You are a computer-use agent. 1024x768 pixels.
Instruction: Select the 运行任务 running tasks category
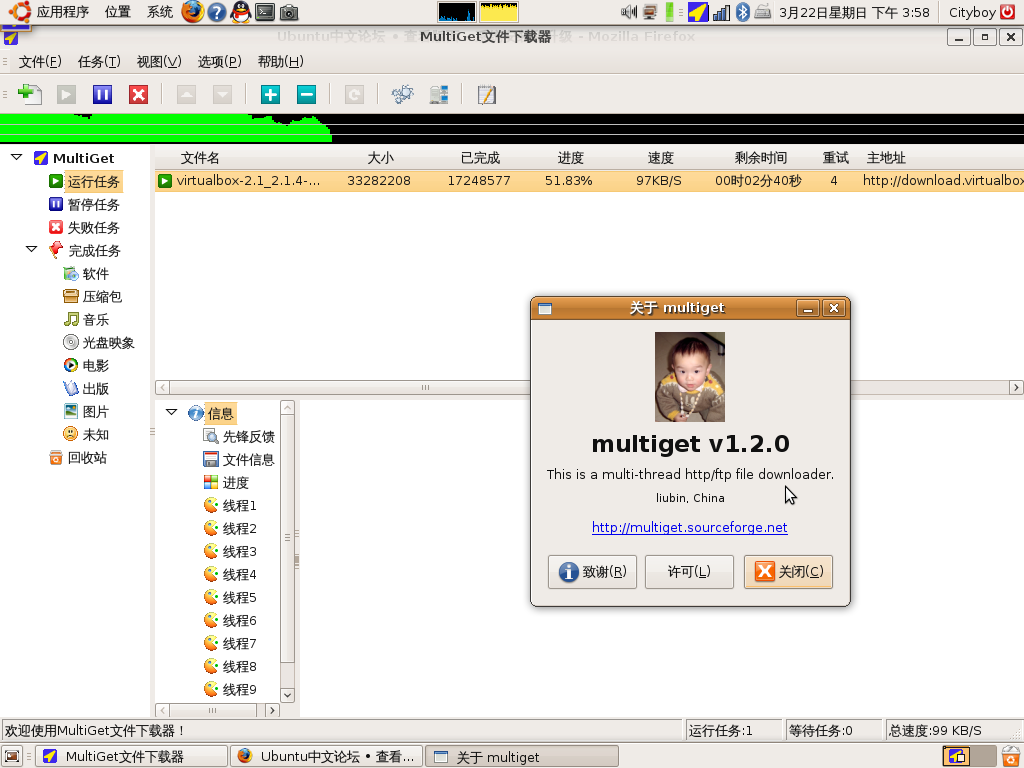click(x=93, y=182)
